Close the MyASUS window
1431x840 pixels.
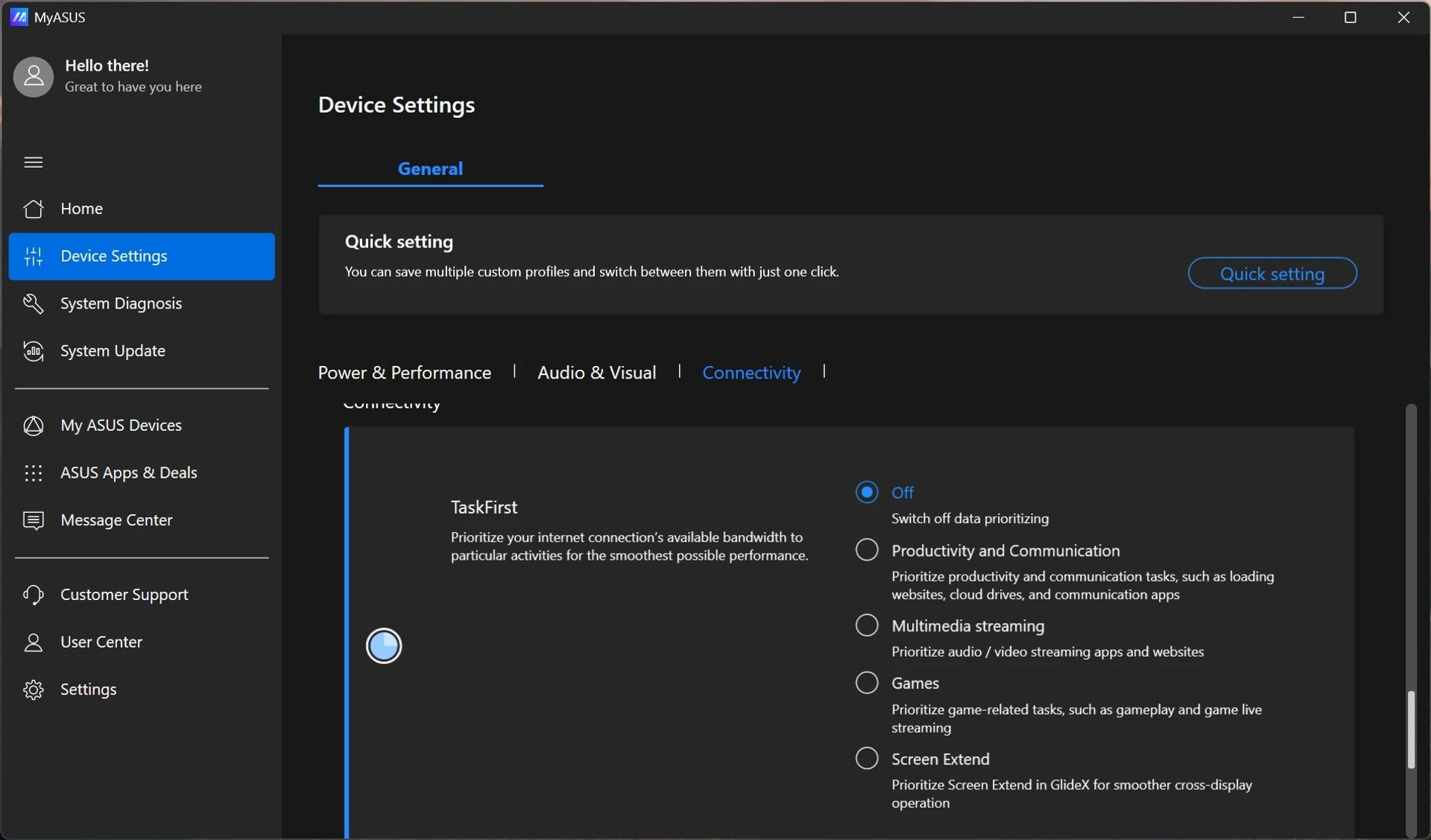[x=1403, y=16]
